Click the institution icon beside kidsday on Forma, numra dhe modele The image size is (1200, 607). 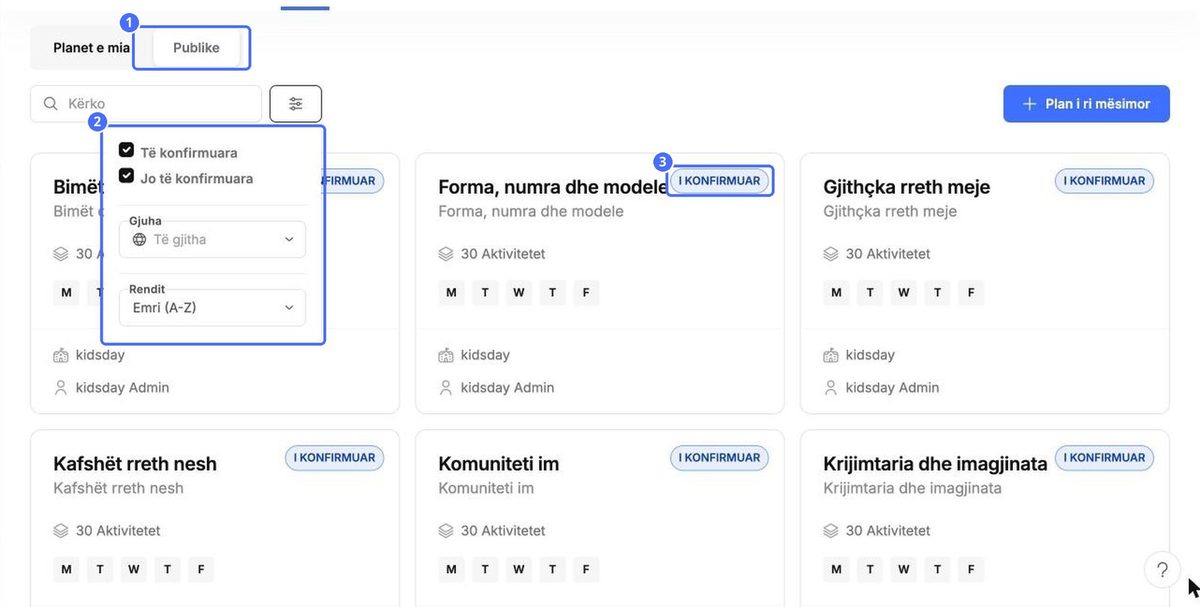446,355
